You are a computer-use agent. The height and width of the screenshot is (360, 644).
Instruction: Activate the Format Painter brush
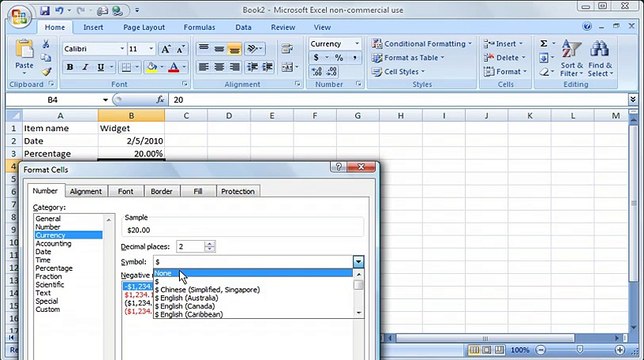point(46,72)
